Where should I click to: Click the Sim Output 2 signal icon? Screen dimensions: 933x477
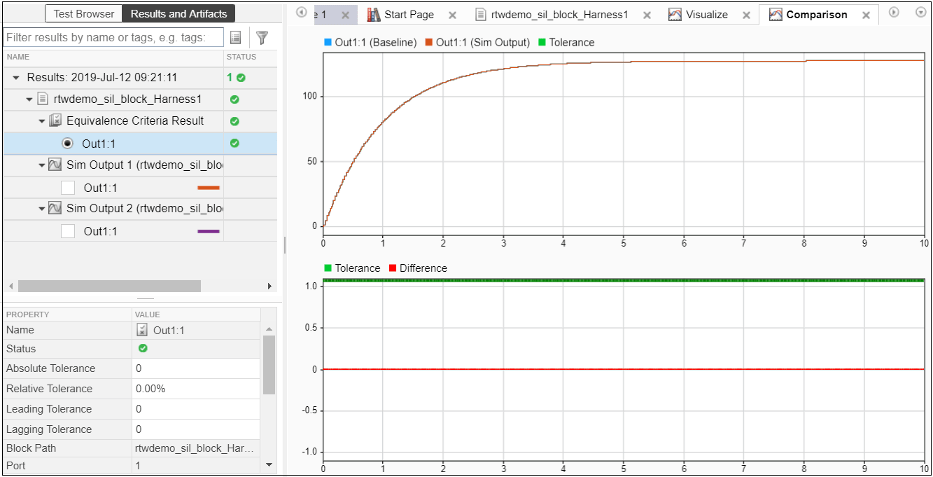tap(55, 209)
